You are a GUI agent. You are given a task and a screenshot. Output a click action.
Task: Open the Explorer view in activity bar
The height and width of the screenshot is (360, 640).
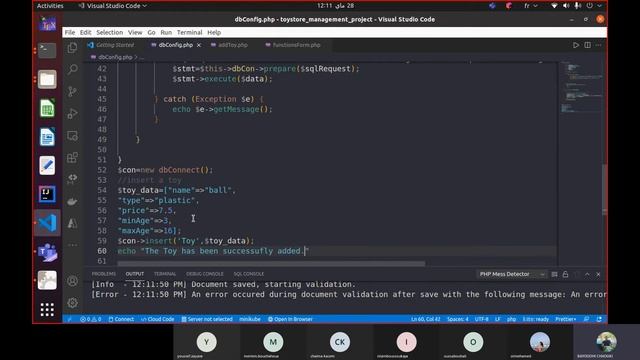(x=73, y=48)
